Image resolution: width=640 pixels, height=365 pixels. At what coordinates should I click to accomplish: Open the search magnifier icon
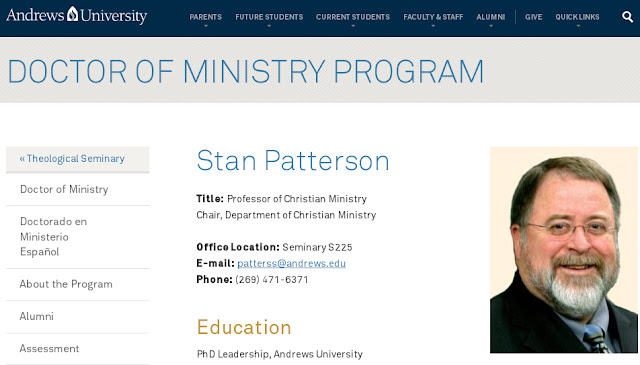[x=627, y=17]
